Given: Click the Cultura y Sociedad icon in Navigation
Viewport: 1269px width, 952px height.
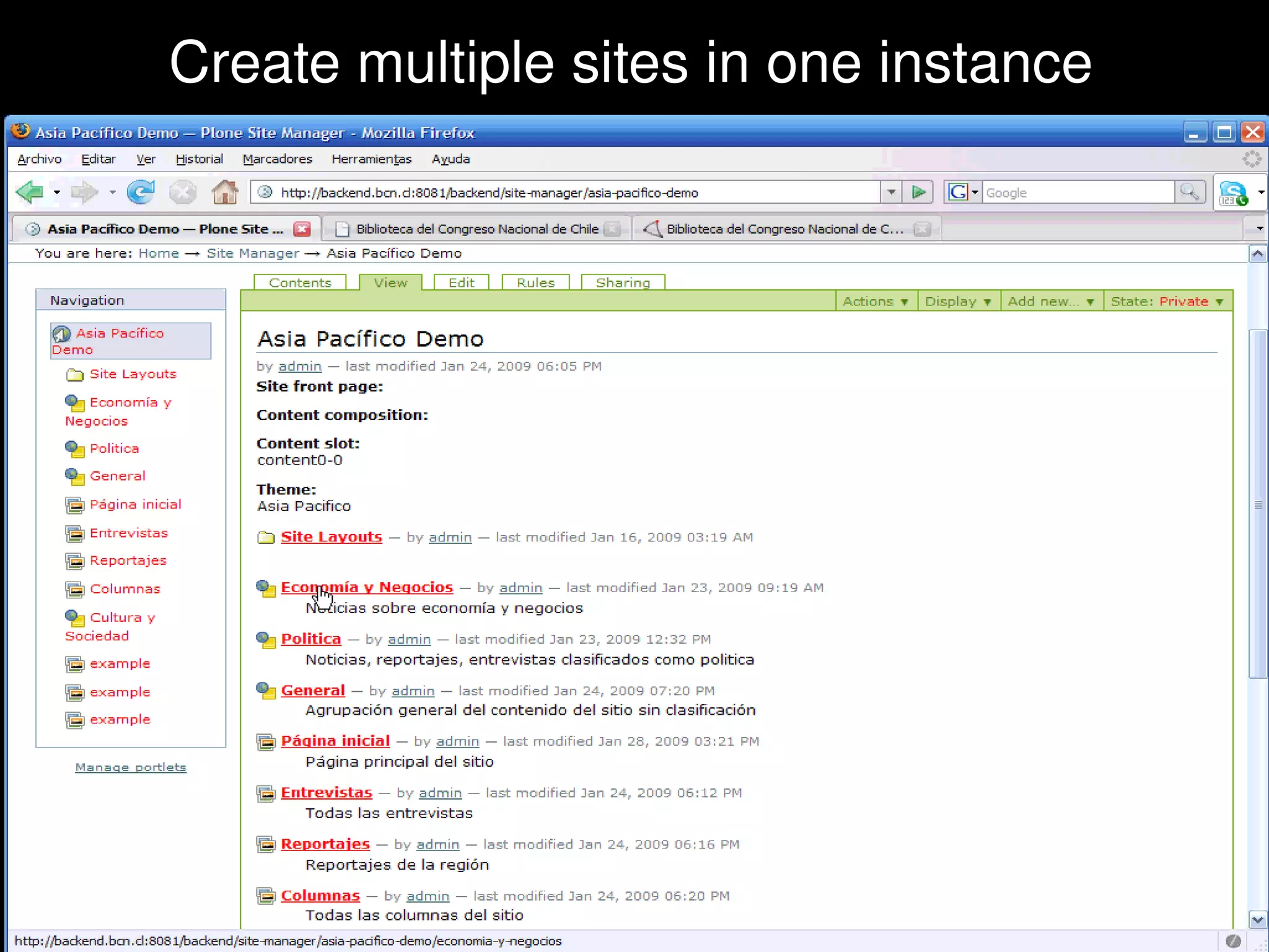Looking at the screenshot, I should [75, 618].
